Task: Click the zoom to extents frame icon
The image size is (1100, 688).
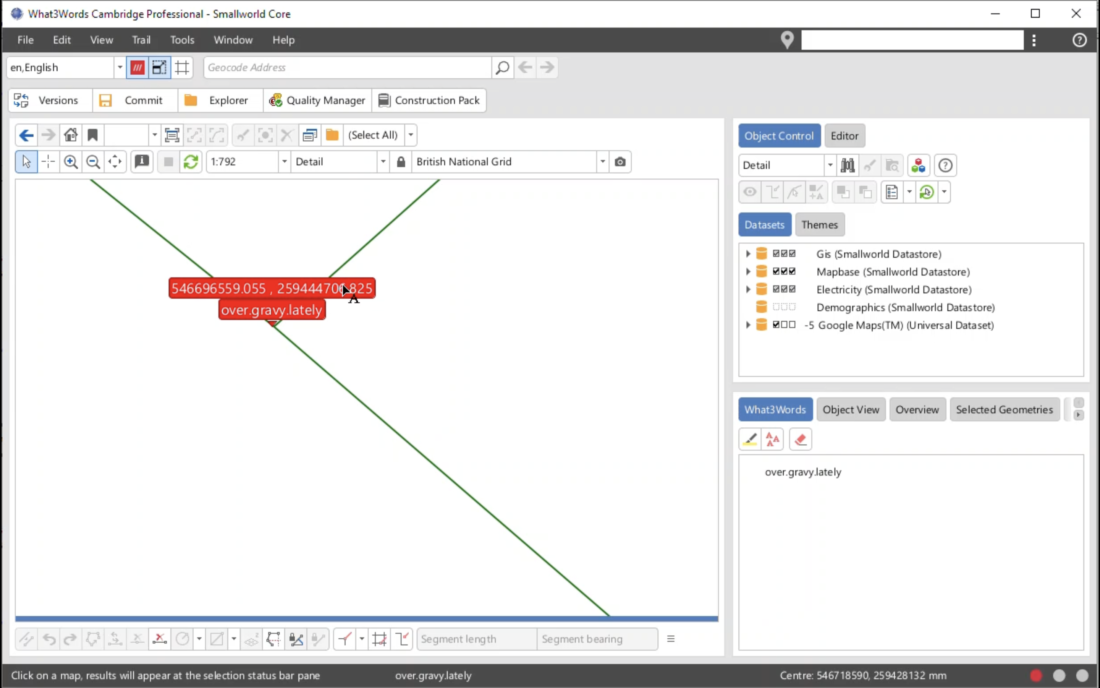Action: tap(172, 135)
